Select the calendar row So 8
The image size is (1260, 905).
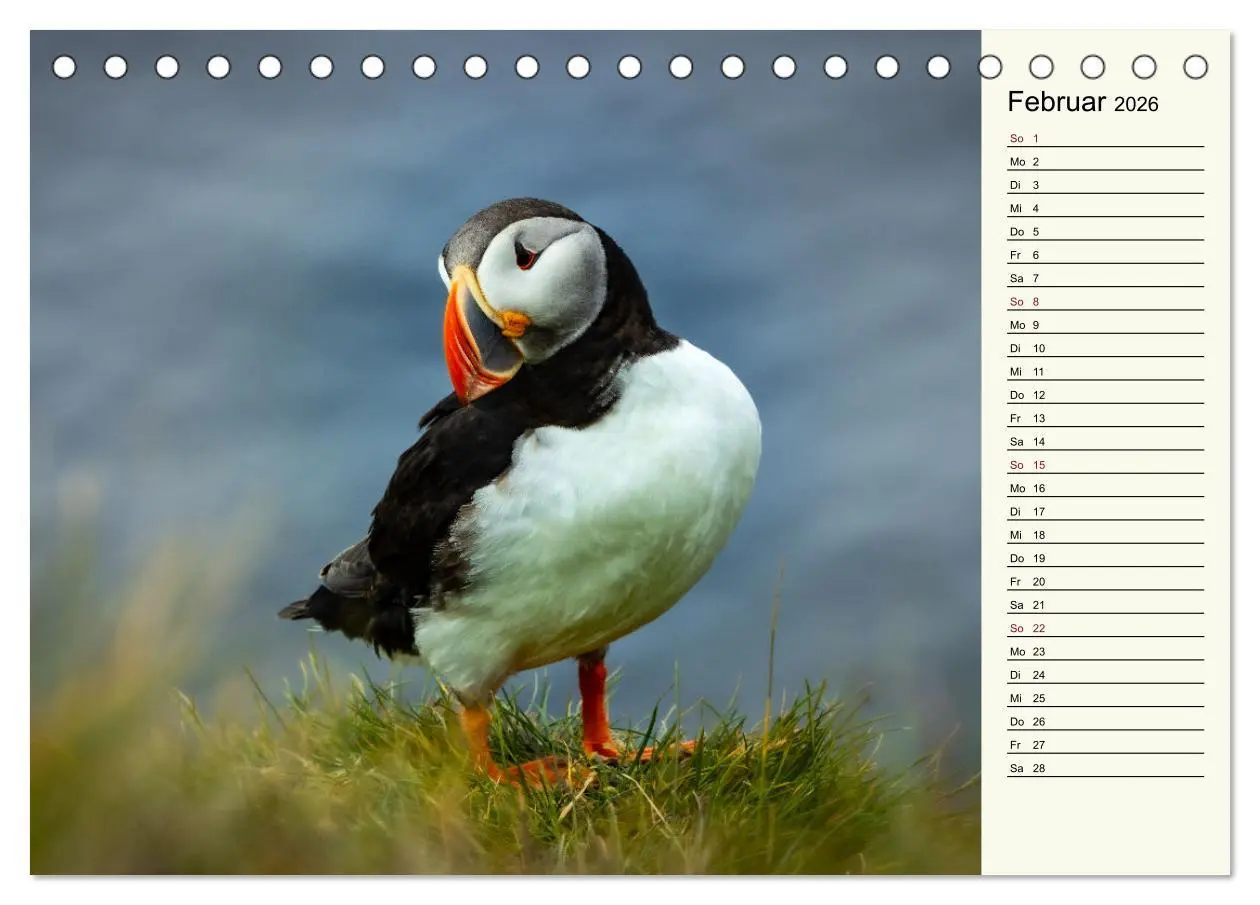point(1105,301)
